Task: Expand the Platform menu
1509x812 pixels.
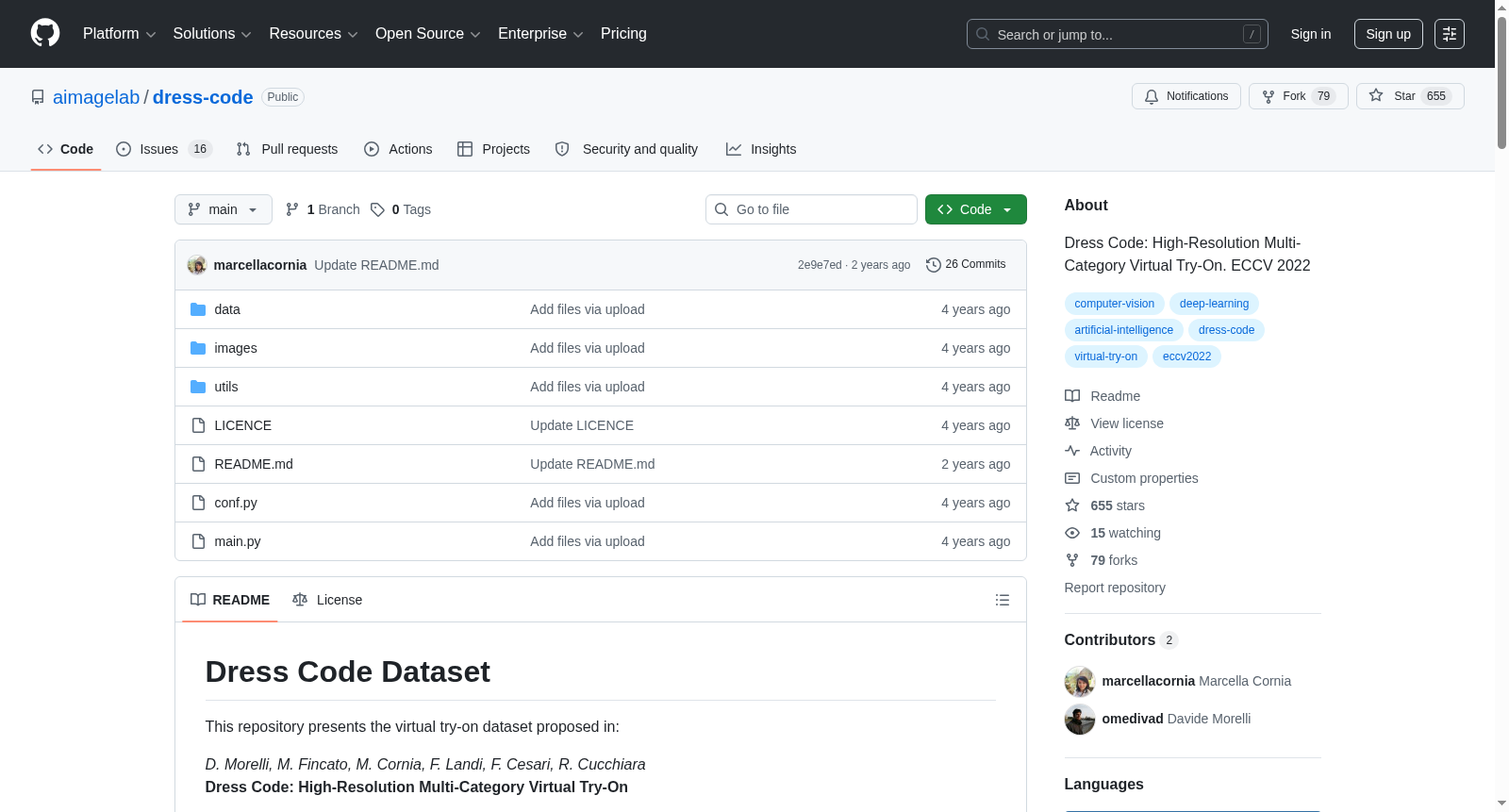Action: 119,34
